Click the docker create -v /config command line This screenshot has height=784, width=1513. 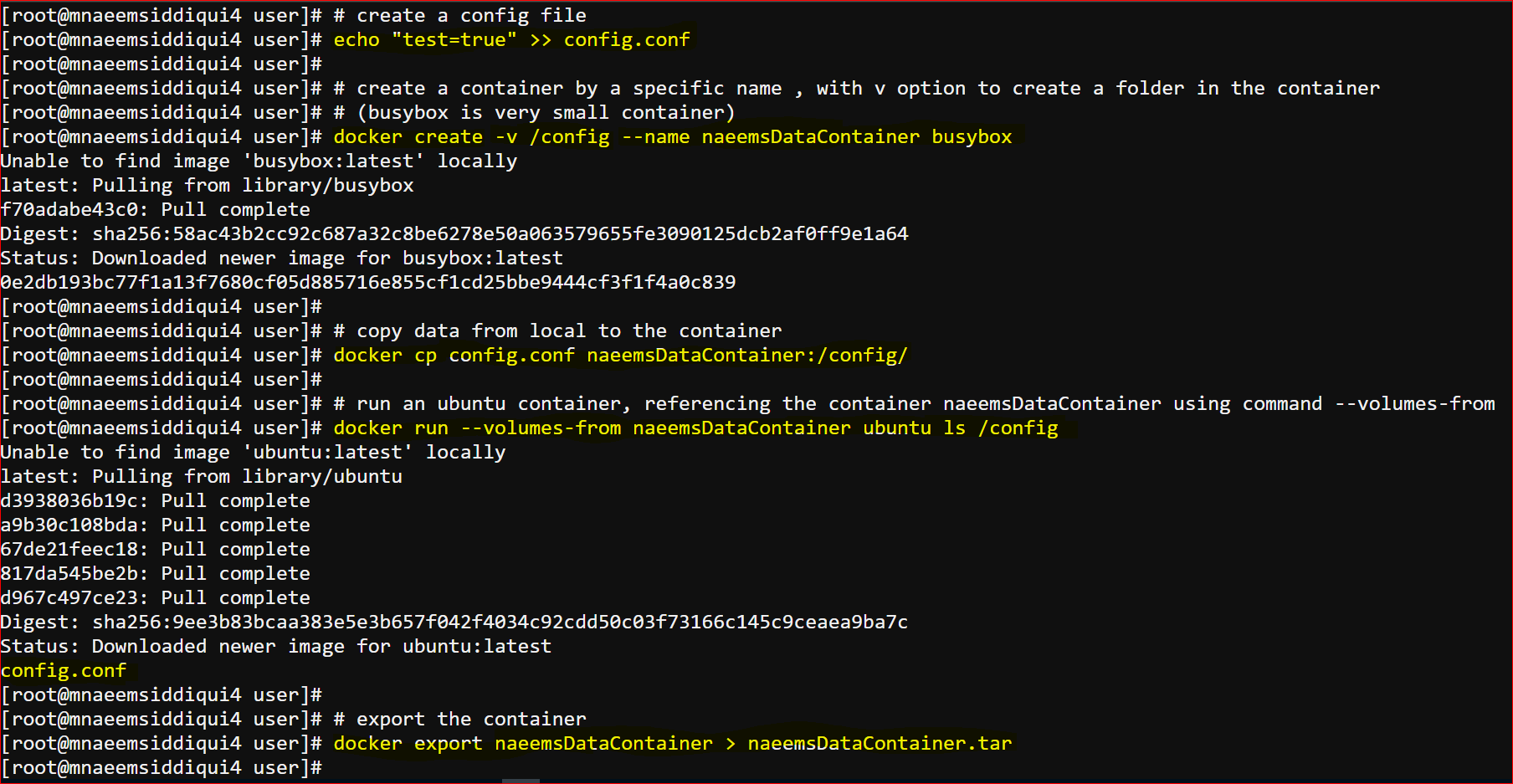[673, 137]
